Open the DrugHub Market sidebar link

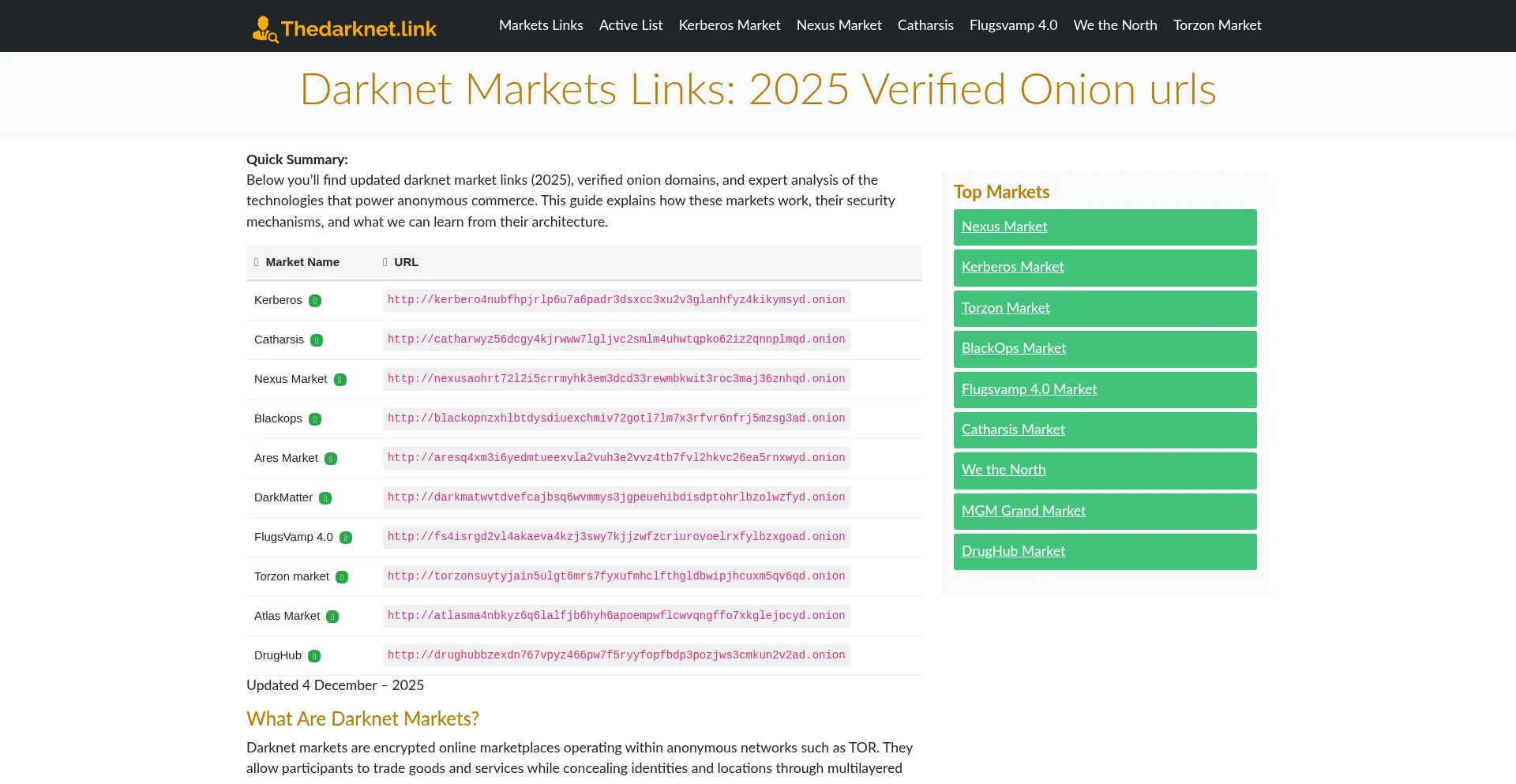[x=1013, y=551]
